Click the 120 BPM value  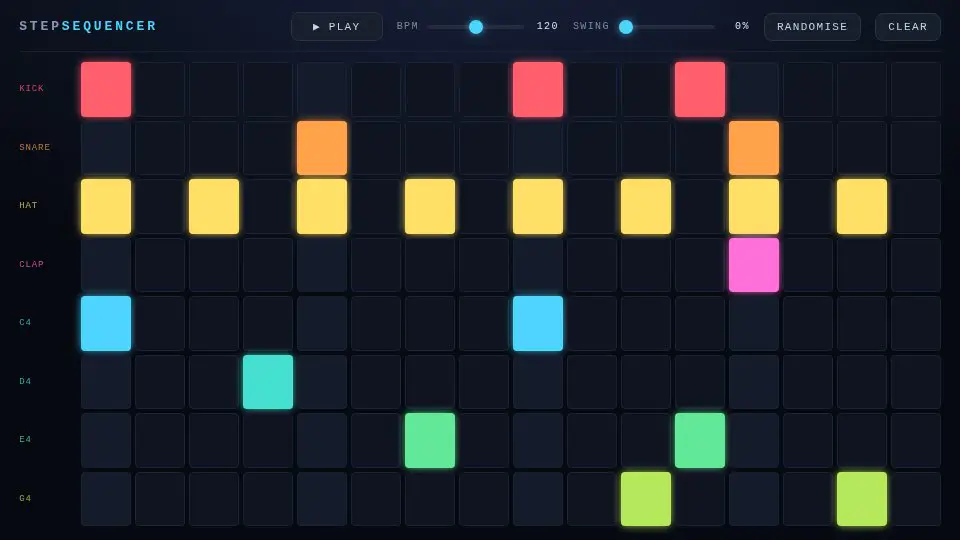547,26
